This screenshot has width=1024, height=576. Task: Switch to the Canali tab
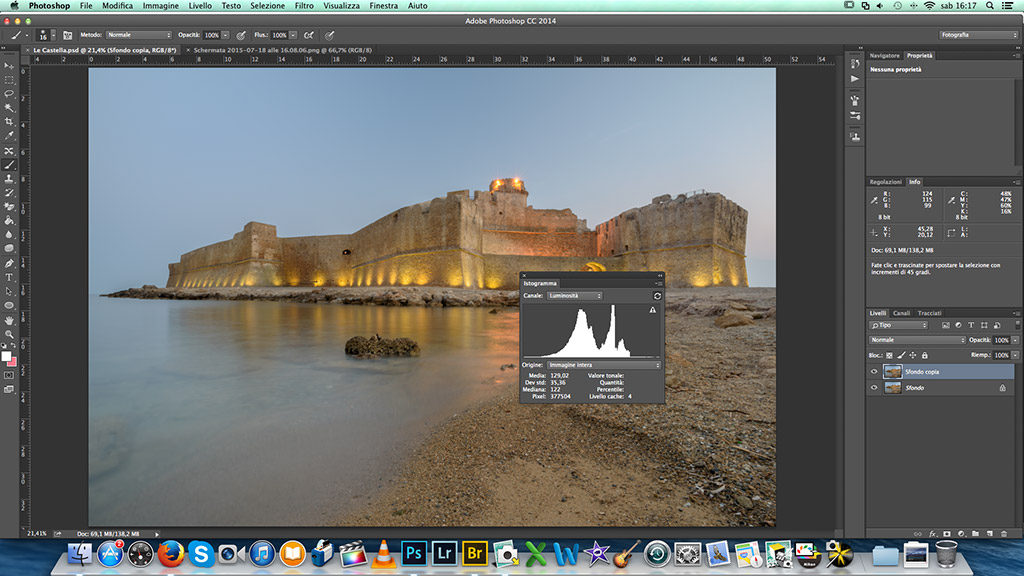901,313
